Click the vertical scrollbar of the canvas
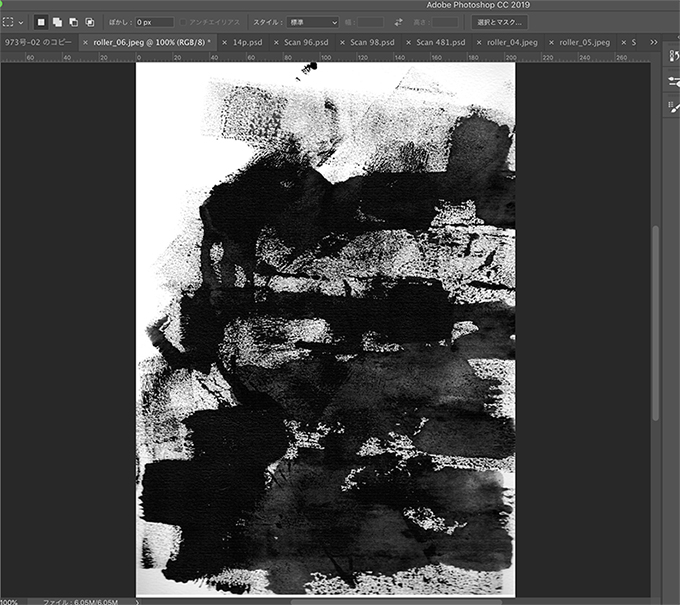Screen dimensions: 680x605 [x=655, y=320]
